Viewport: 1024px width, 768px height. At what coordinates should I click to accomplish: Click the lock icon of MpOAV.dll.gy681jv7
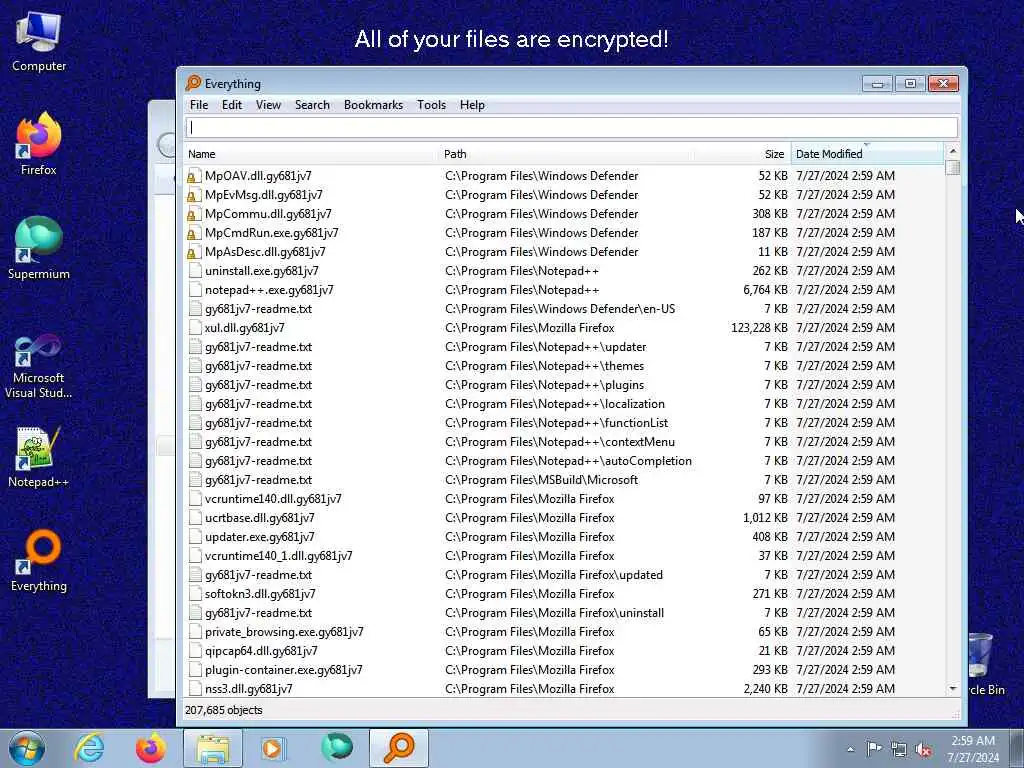pos(193,176)
